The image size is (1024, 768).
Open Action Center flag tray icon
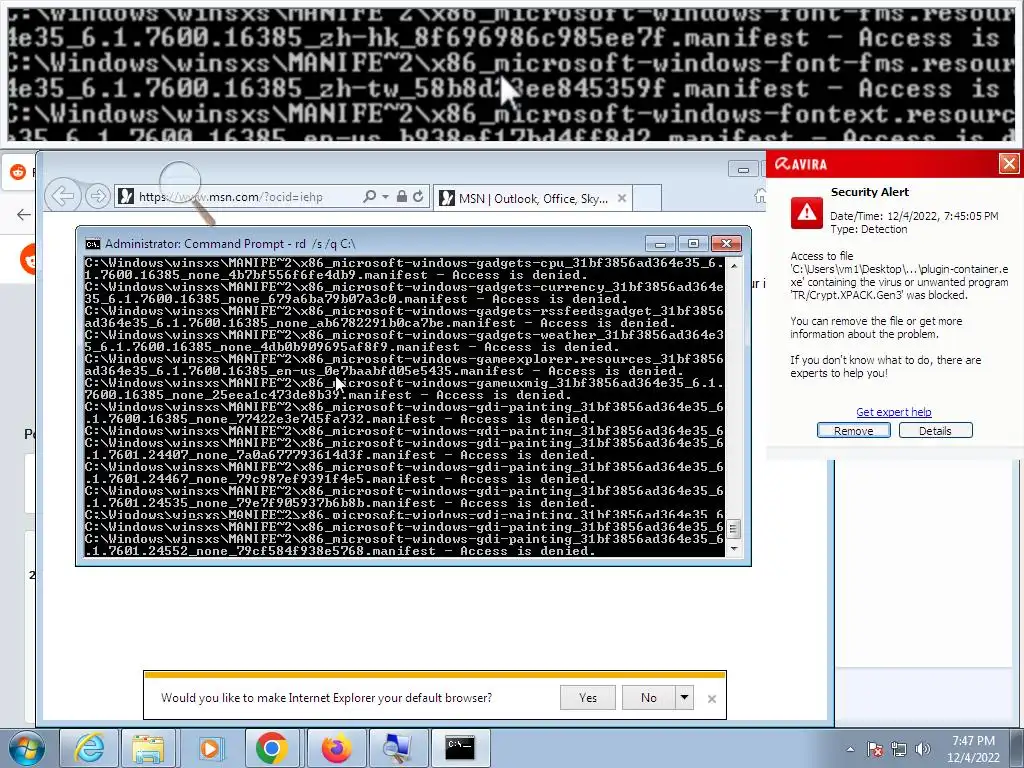tap(875, 749)
